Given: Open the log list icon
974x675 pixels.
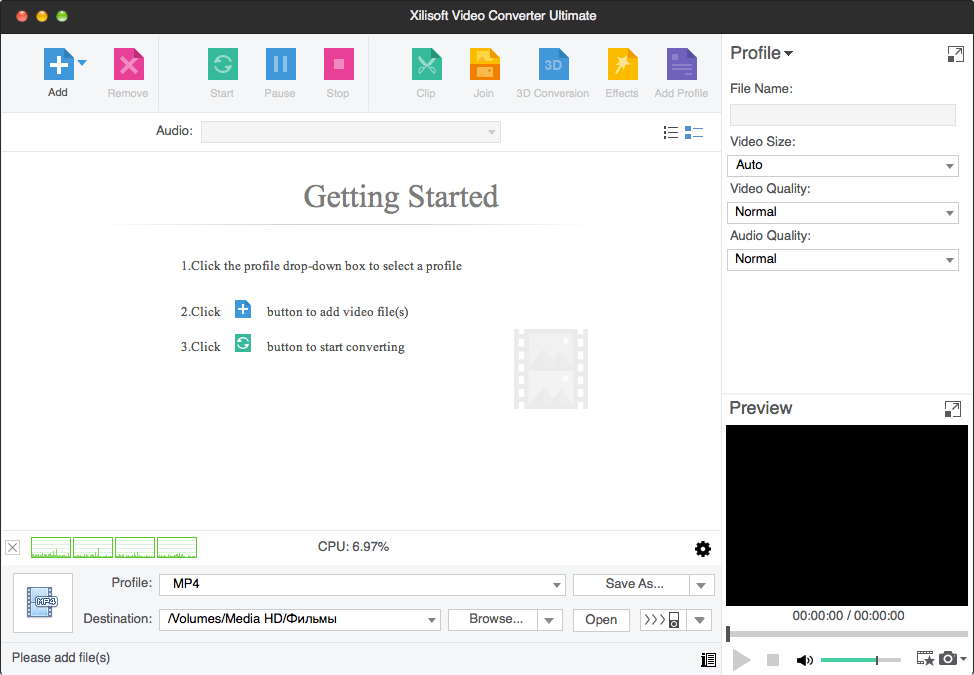Looking at the screenshot, I should [708, 659].
